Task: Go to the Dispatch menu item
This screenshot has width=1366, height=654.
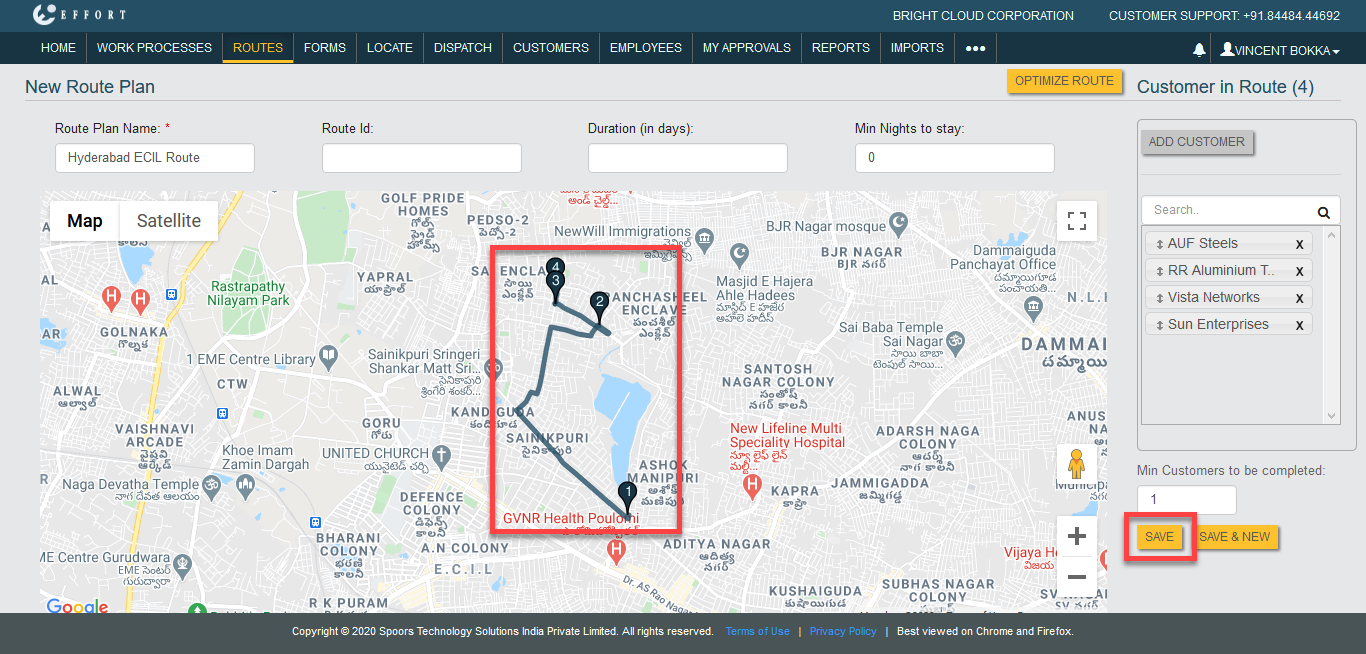Action: 463,48
